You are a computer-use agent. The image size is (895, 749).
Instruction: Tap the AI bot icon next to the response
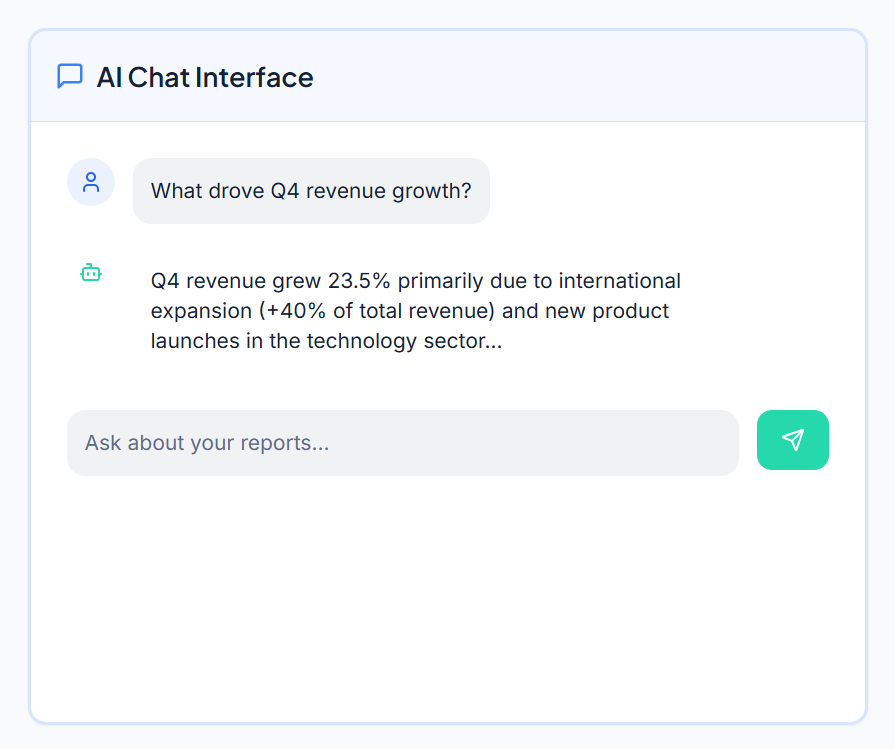(90, 272)
